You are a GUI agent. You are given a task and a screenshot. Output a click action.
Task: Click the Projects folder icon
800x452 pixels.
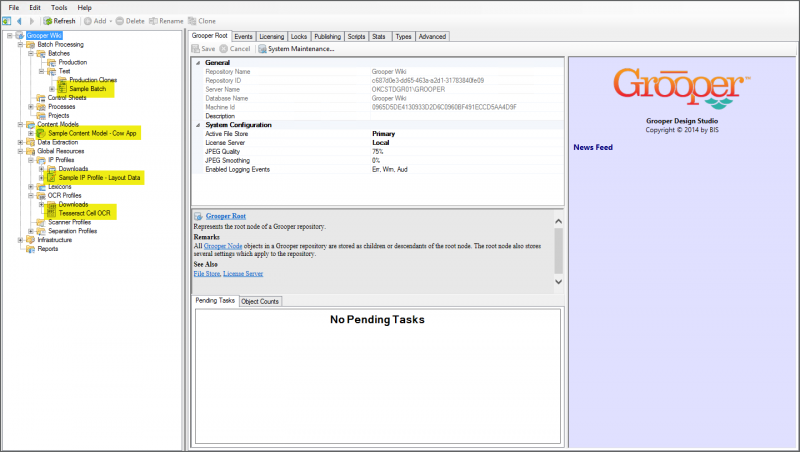click(41, 116)
